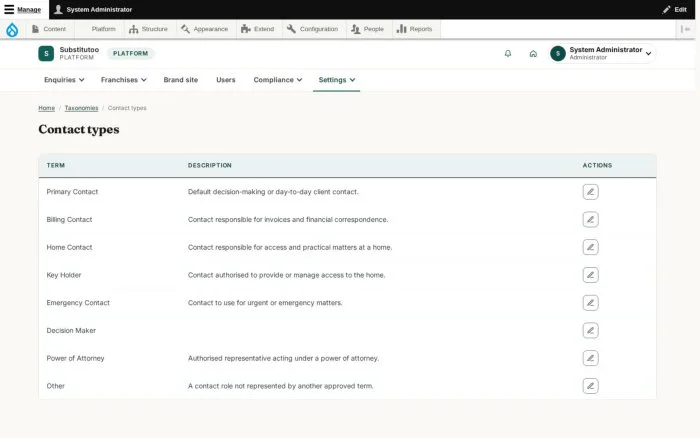Image resolution: width=700 pixels, height=438 pixels.
Task: Click description 'Authorised representative acting under a power of attorney.'
Action: coord(283,358)
